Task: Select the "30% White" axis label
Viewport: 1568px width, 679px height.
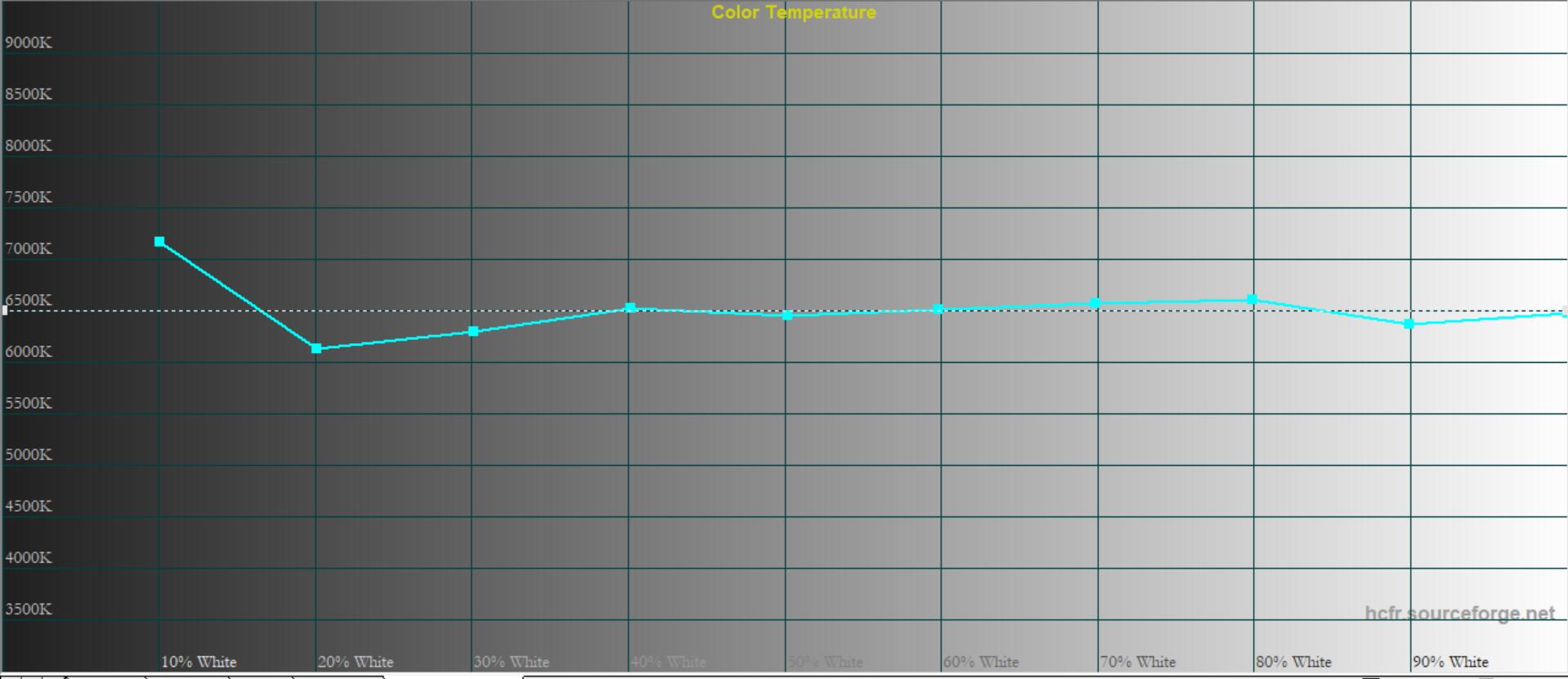Action: 512,662
